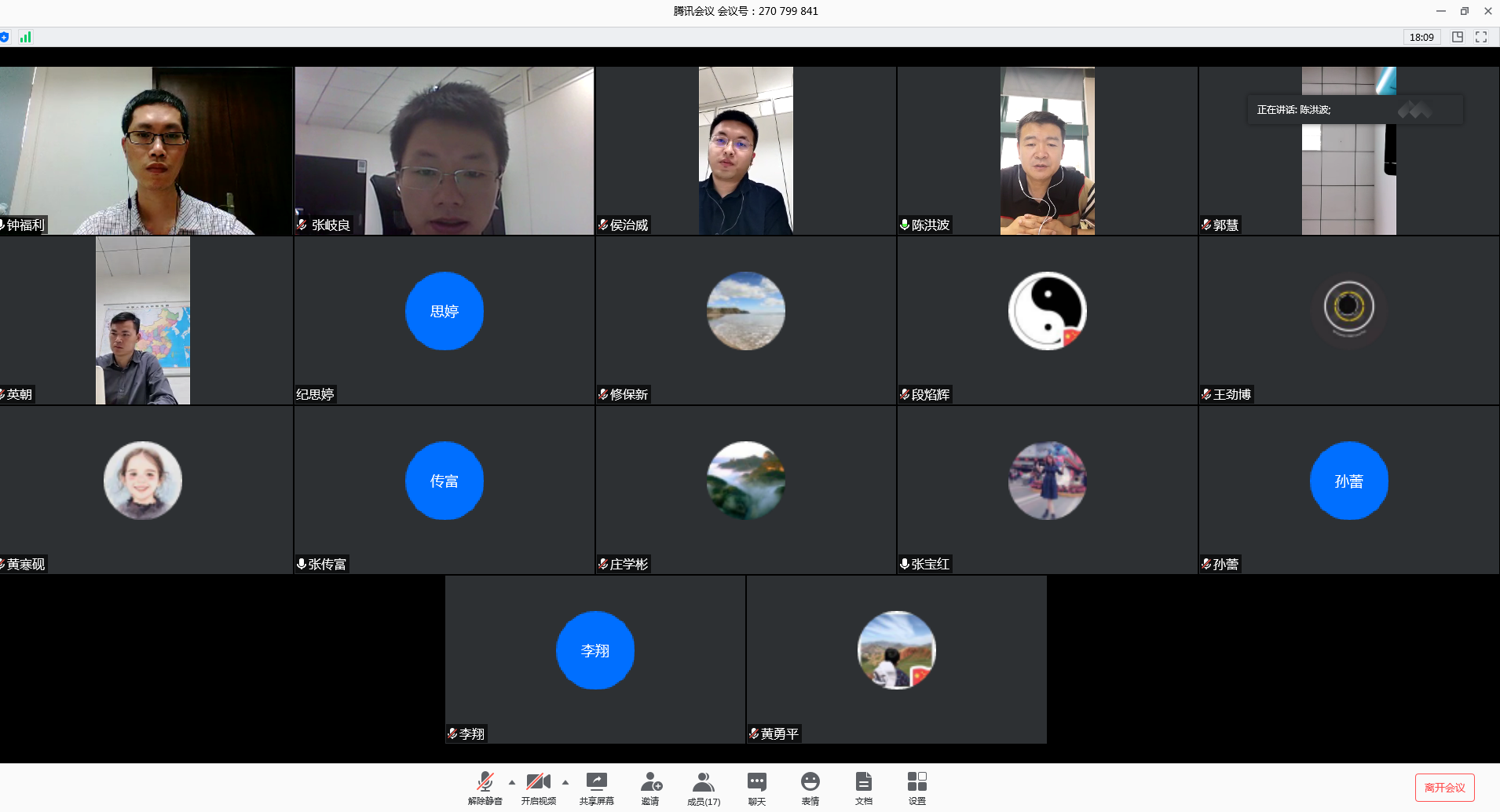Toggle fullscreen mode icon top right
Screen dimensions: 1500x812
click(x=1483, y=37)
